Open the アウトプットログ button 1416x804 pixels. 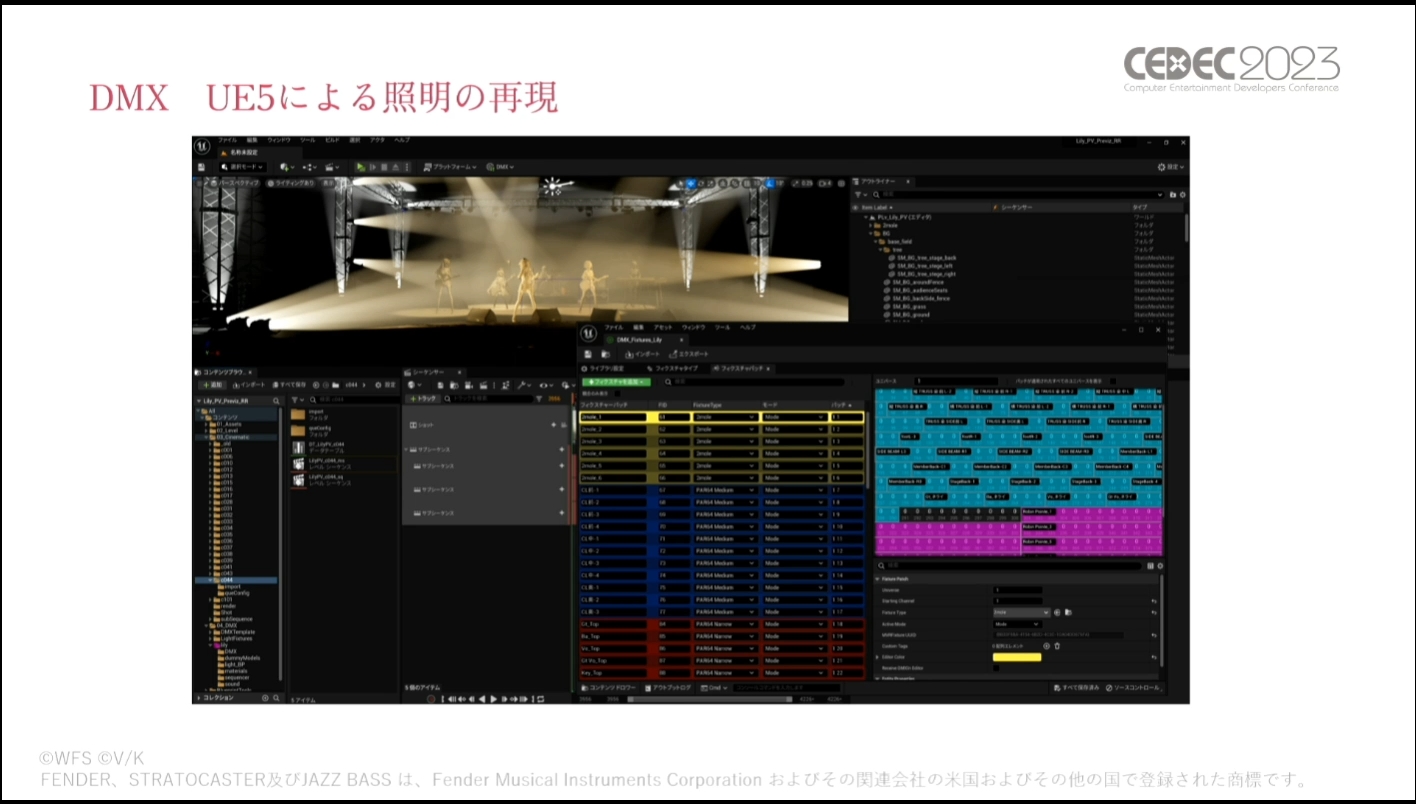pyautogui.click(x=668, y=687)
